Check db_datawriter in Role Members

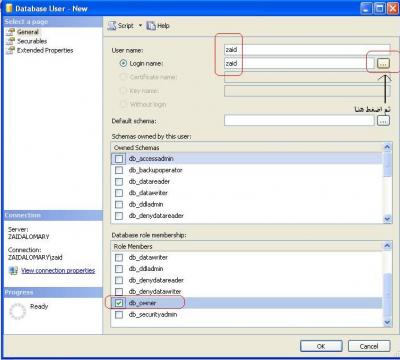pyautogui.click(x=119, y=257)
